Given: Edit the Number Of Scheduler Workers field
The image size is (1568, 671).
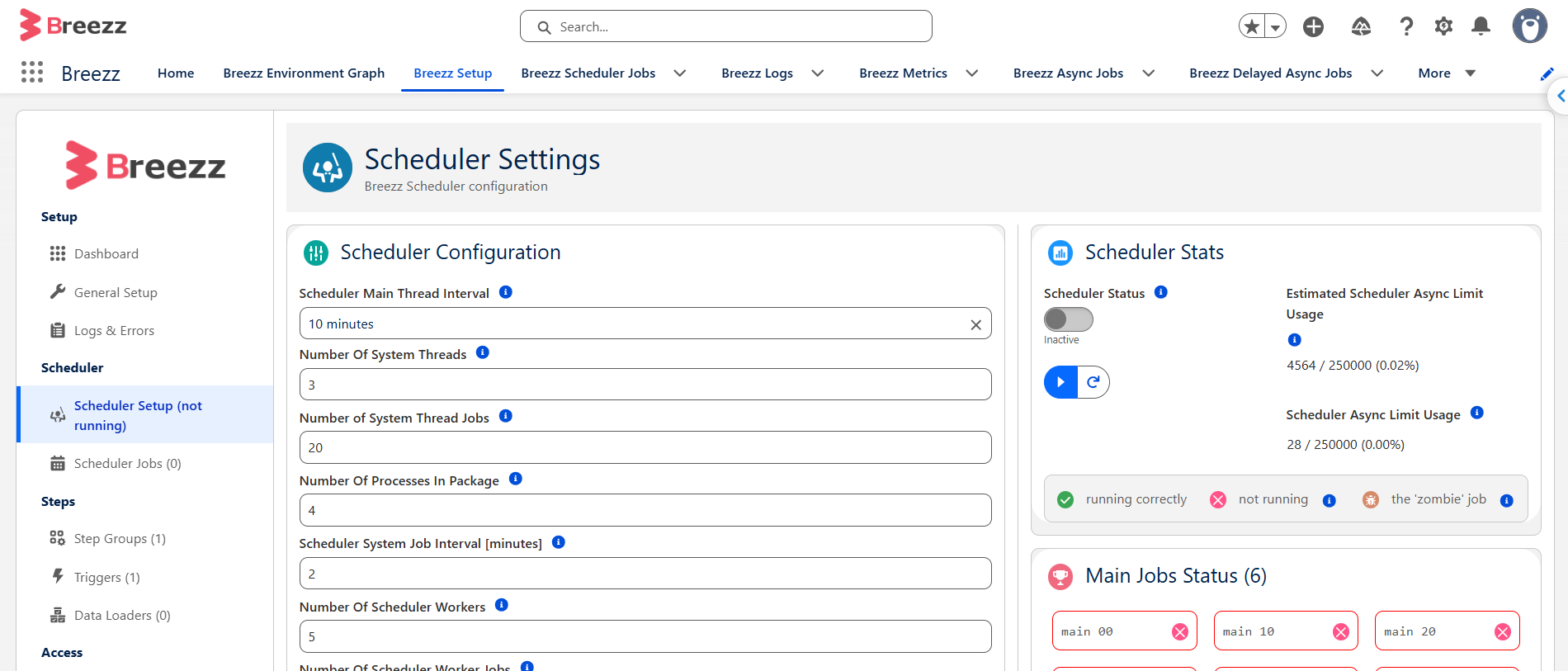Looking at the screenshot, I should pos(645,636).
